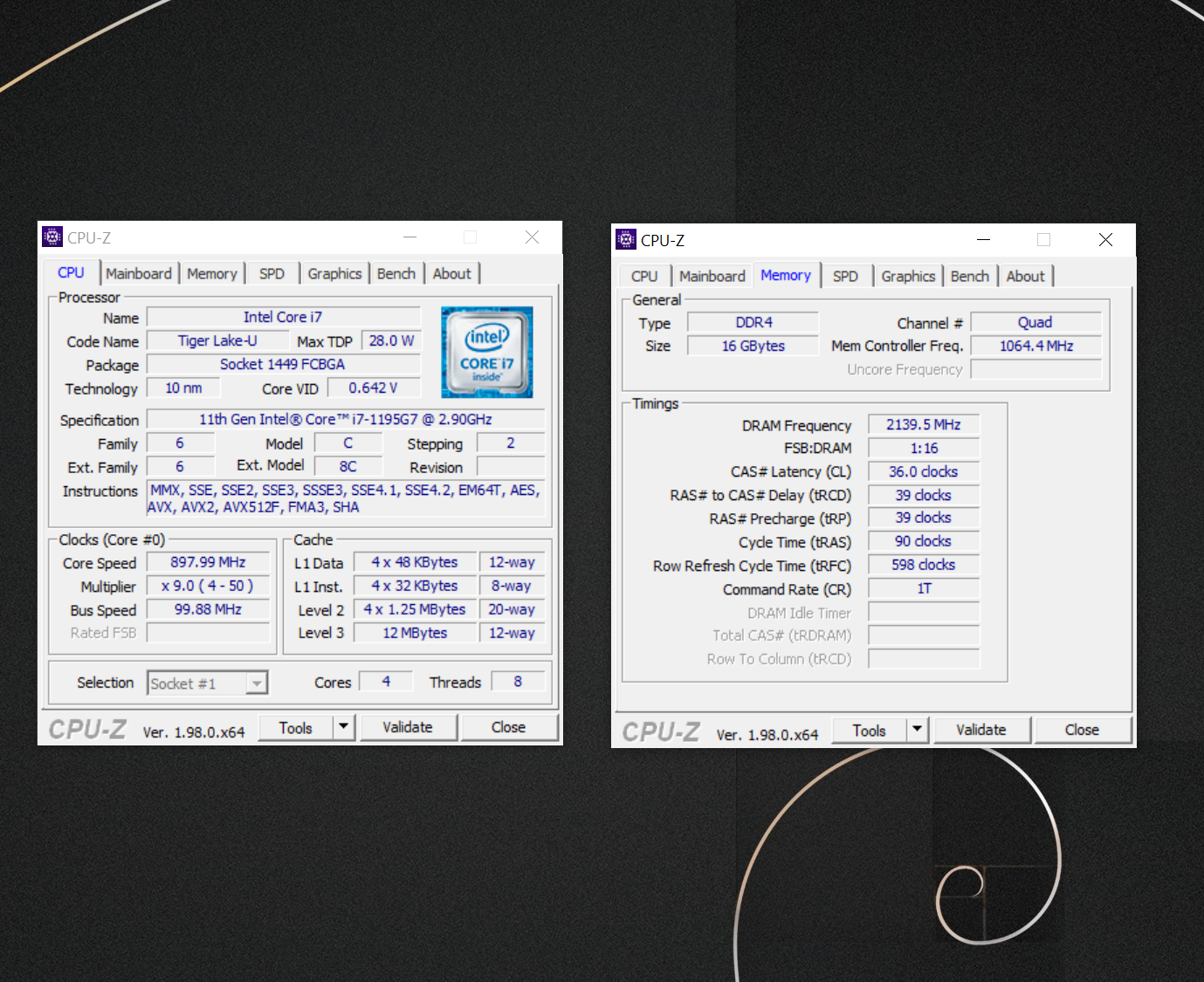Click Validate in the left CPU-Z window

(408, 727)
